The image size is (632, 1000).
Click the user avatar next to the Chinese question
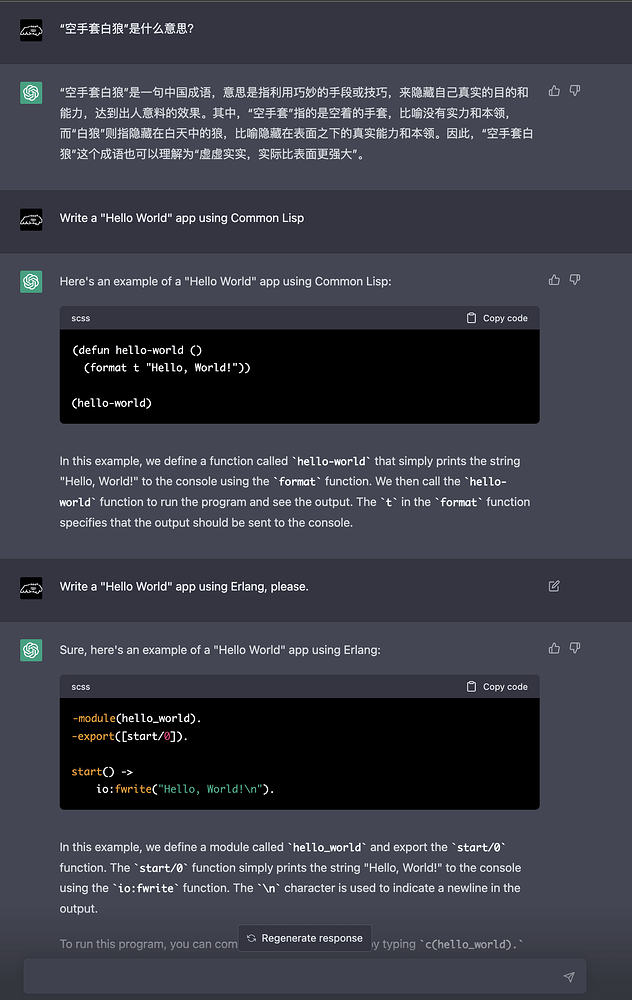point(31,31)
